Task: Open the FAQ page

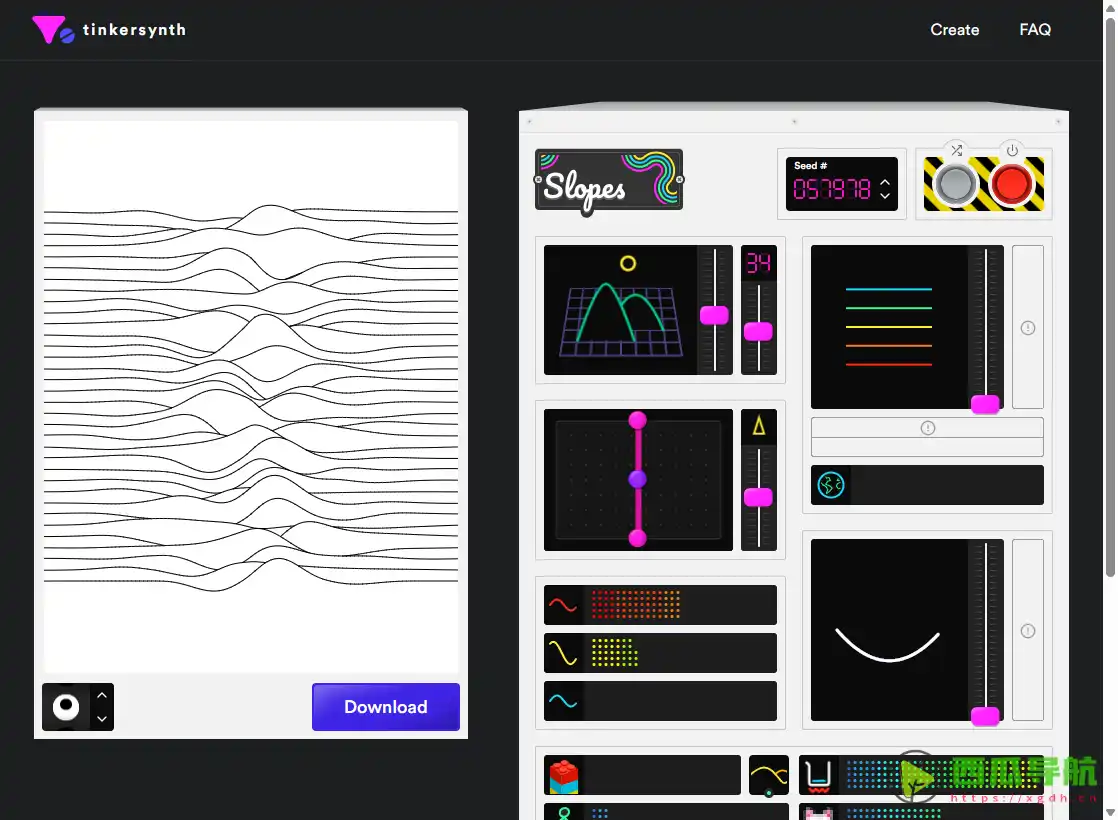Action: [1034, 30]
